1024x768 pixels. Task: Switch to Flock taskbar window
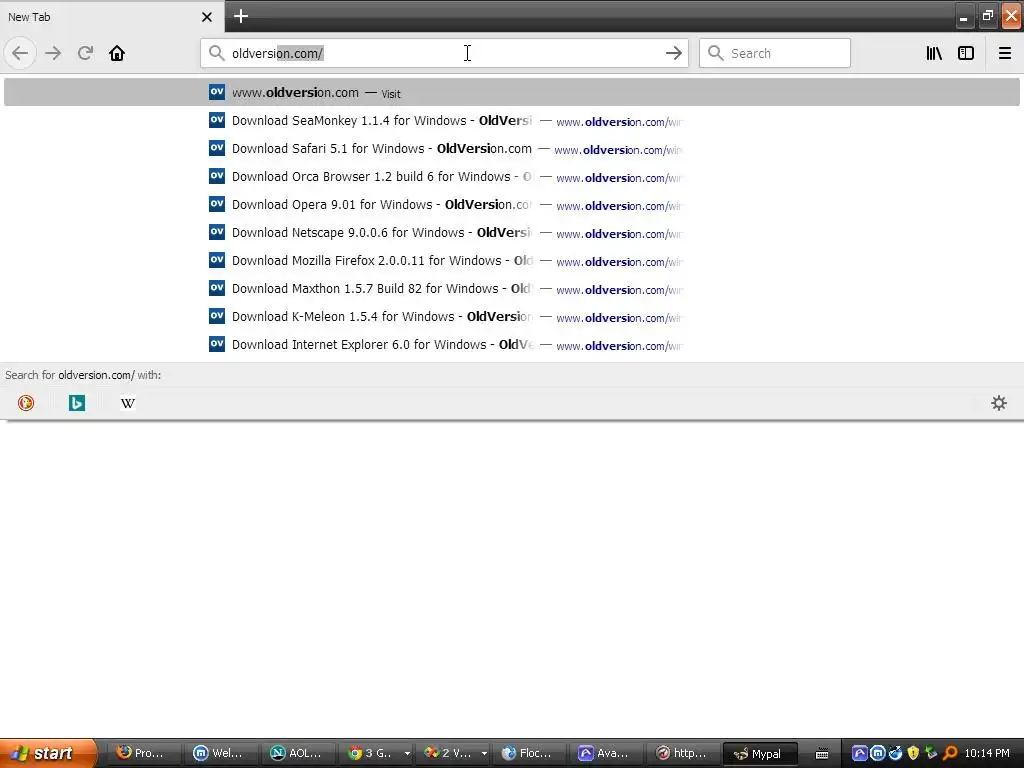point(527,753)
